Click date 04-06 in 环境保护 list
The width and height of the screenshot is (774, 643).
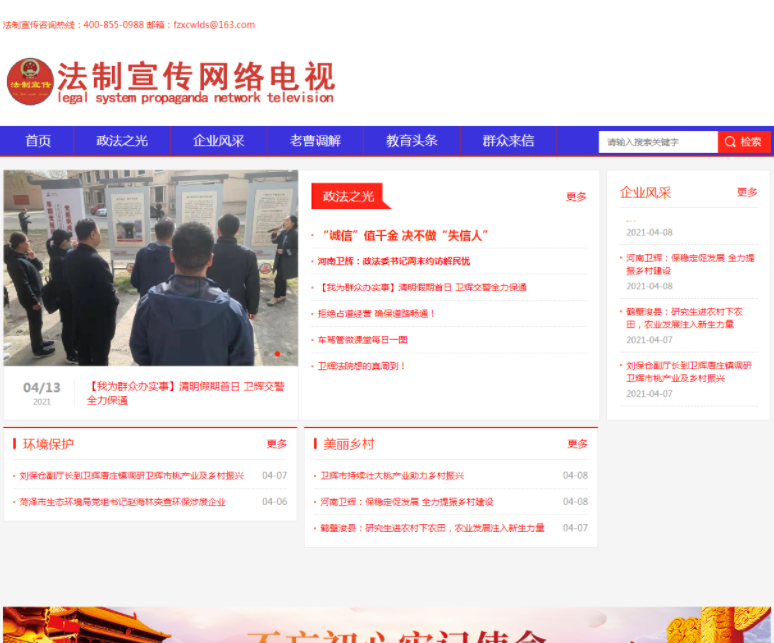274,501
